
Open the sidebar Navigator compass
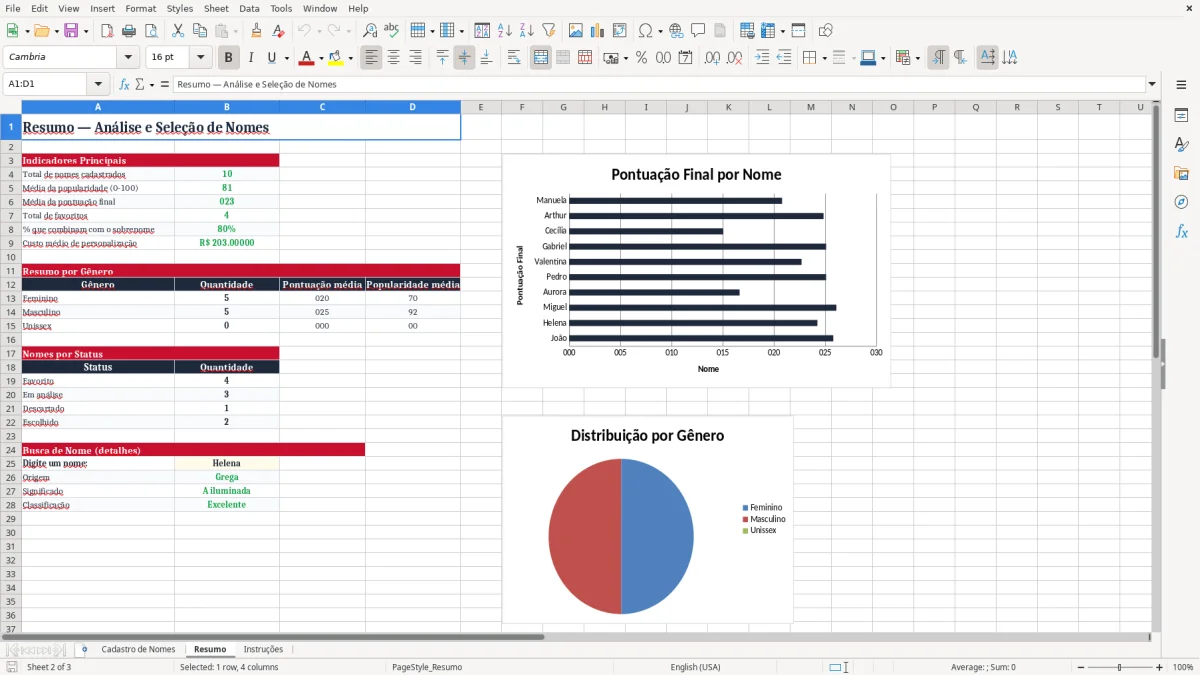tap(1181, 202)
